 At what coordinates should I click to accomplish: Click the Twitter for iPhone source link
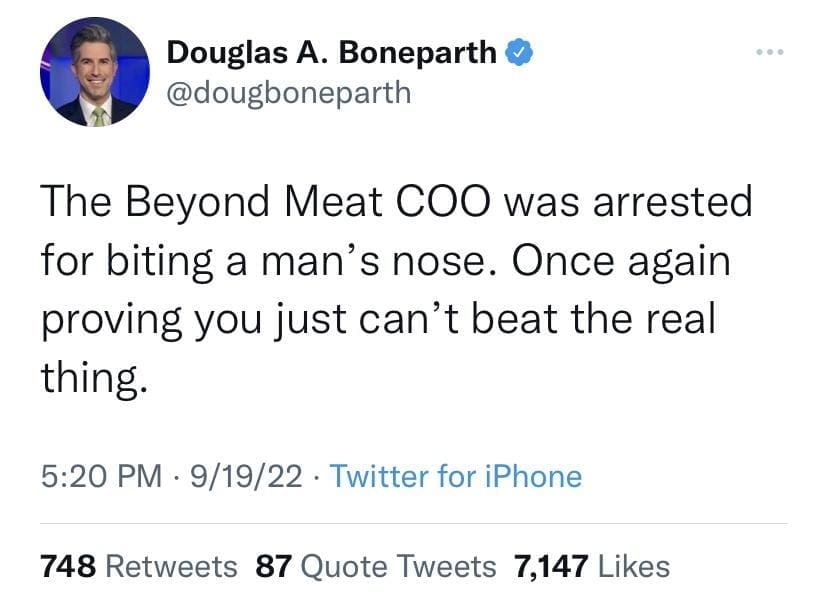coord(455,475)
